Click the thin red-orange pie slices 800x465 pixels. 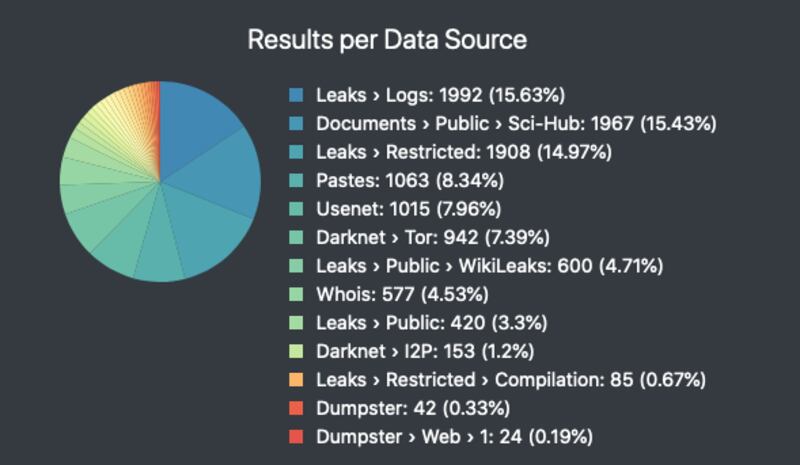tap(152, 100)
